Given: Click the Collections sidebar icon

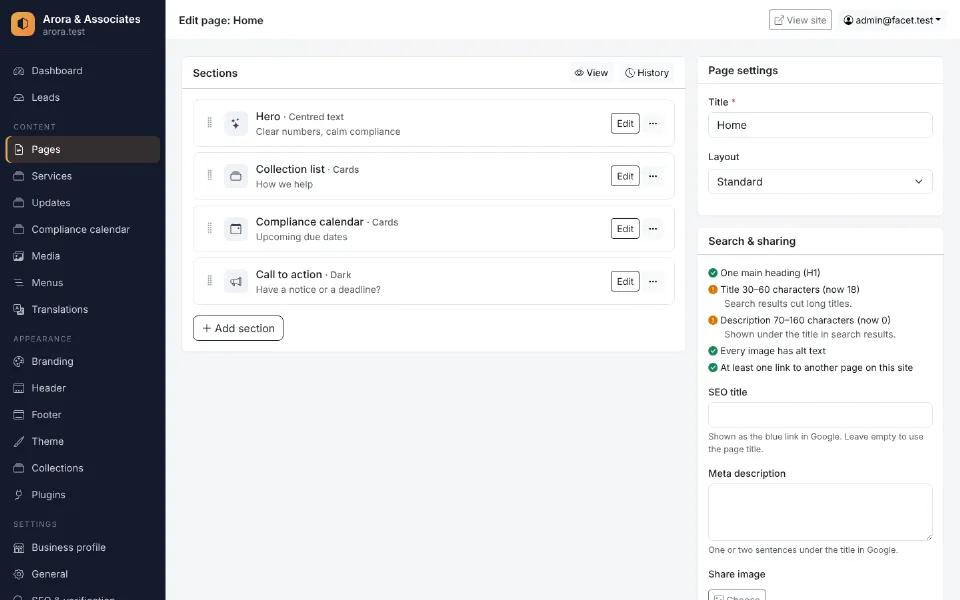Looking at the screenshot, I should pos(19,468).
